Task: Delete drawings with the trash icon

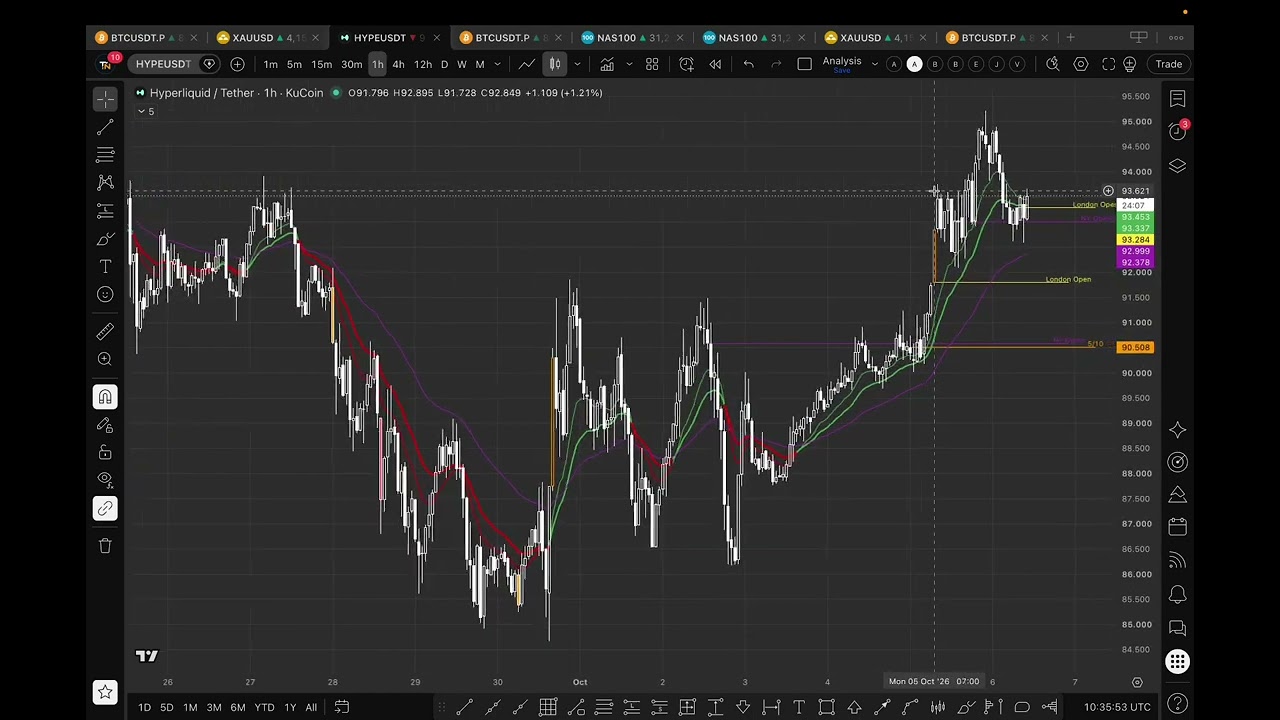Action: [x=105, y=545]
